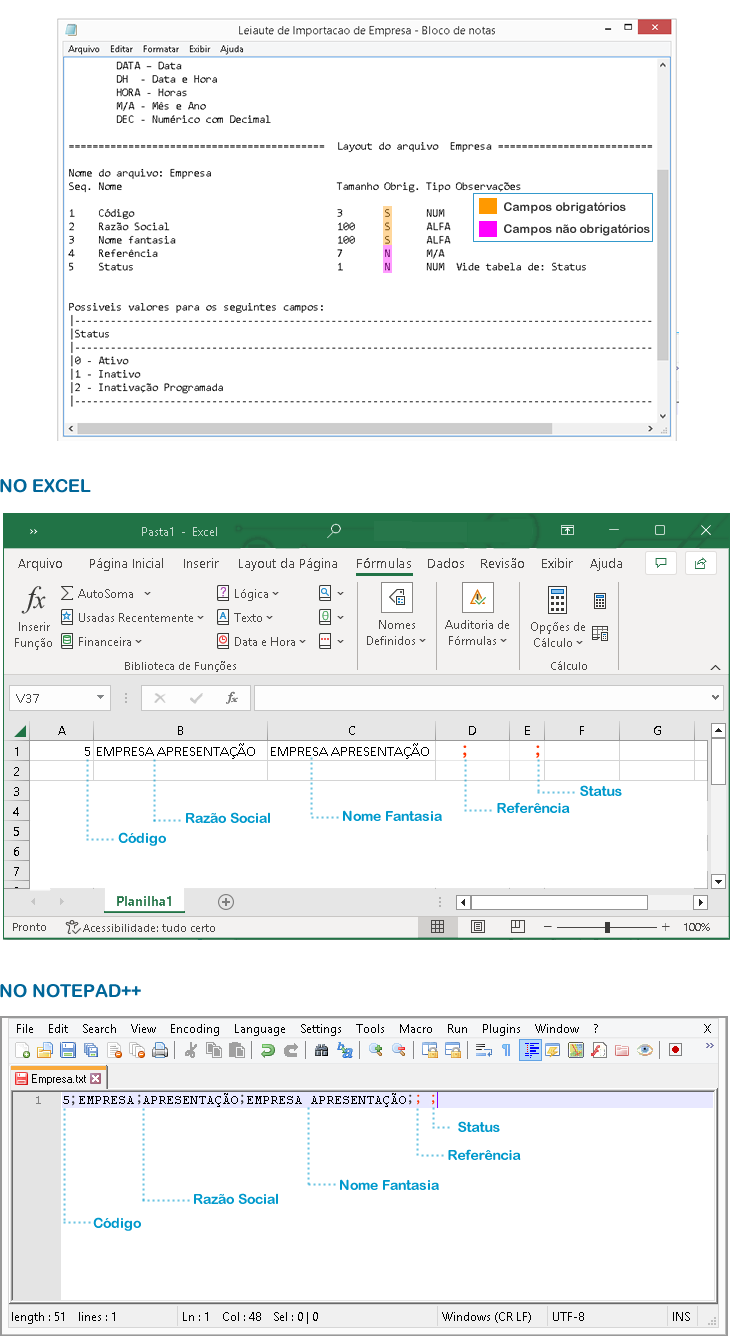Add a new sheet with plus icon
The image size is (730, 1336).
[x=226, y=902]
